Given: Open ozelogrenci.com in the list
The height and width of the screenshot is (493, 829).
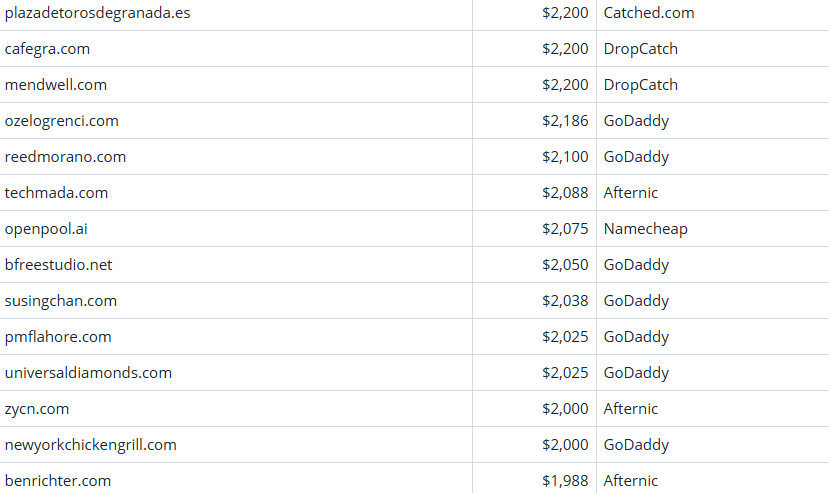Looking at the screenshot, I should pos(61,121).
